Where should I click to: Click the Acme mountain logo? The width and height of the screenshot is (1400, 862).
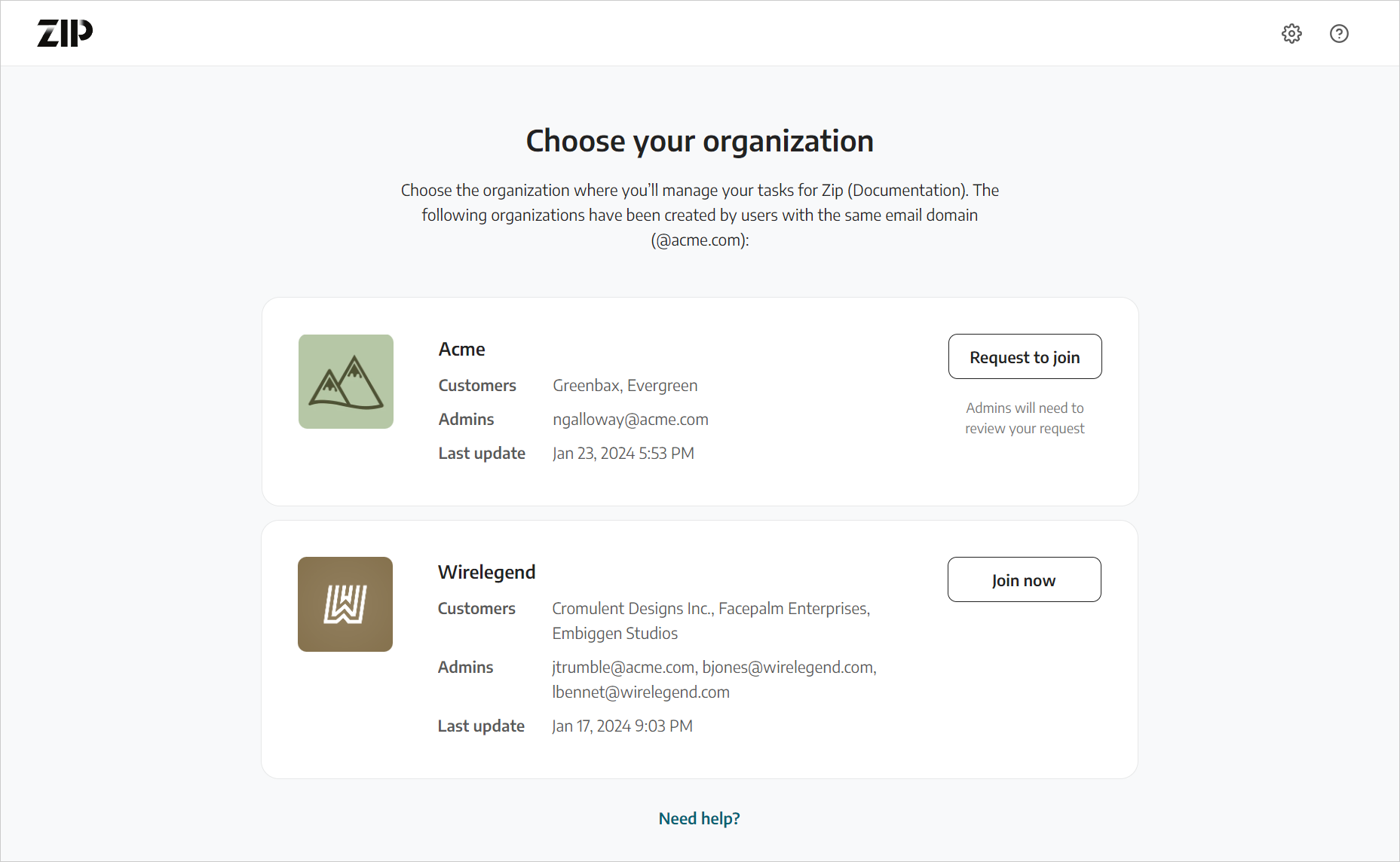point(346,382)
